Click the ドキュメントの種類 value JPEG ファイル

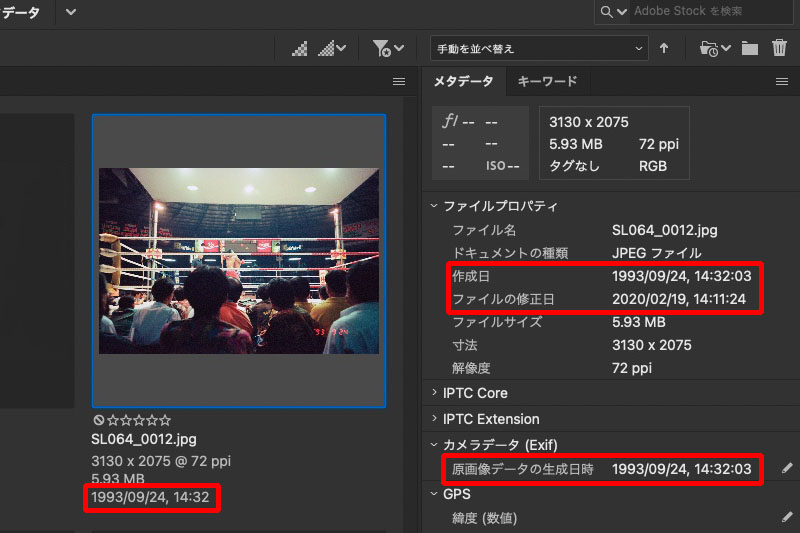[656, 253]
